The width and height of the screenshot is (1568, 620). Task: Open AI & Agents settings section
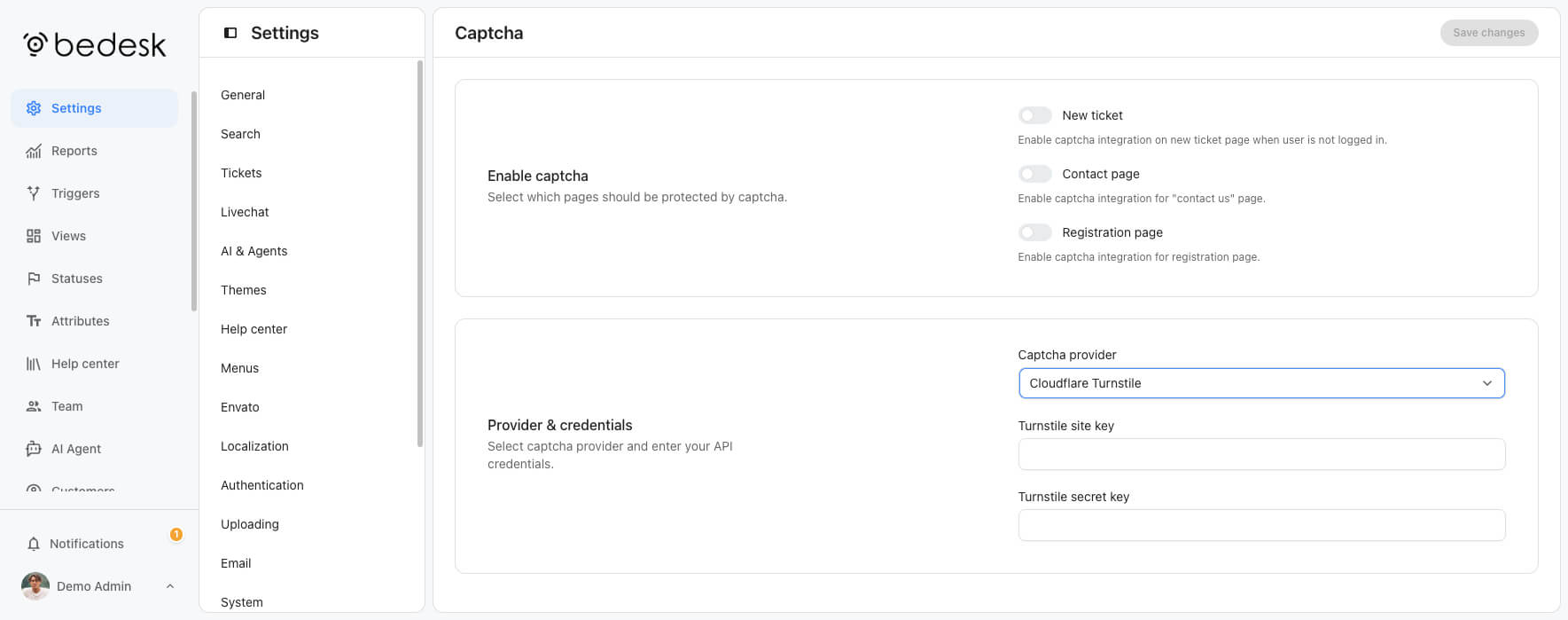pyautogui.click(x=254, y=251)
